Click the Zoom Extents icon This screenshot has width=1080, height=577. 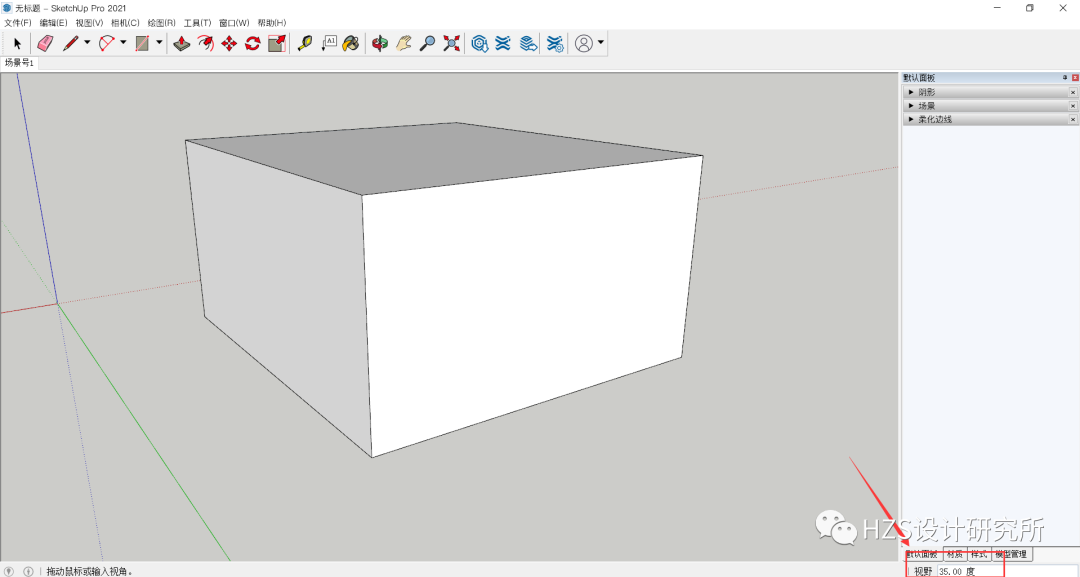(451, 43)
